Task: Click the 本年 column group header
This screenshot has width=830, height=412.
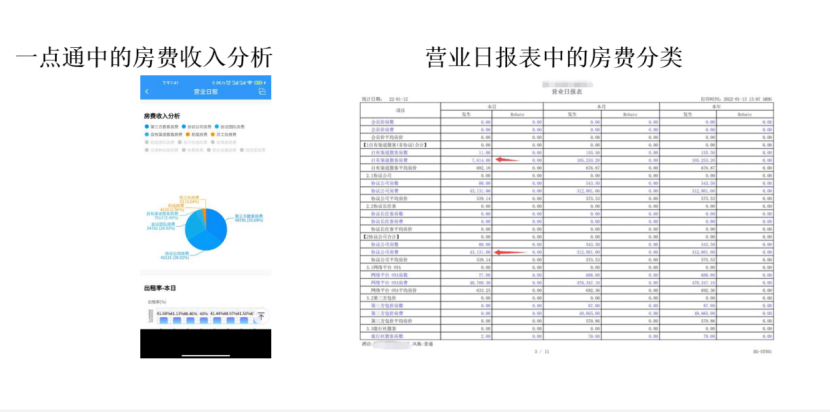Action: pos(716,106)
